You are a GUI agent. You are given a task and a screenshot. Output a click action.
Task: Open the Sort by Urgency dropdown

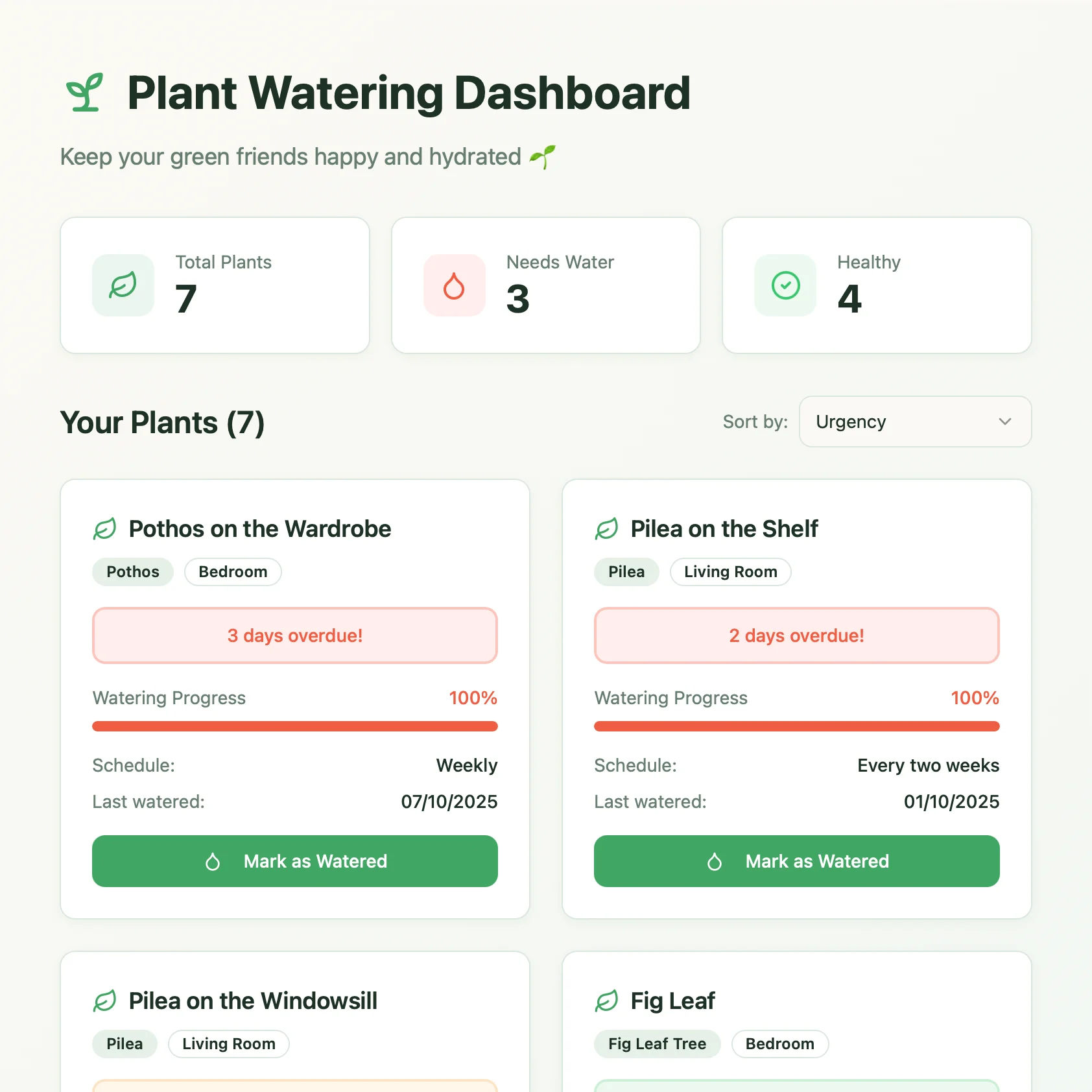click(914, 421)
